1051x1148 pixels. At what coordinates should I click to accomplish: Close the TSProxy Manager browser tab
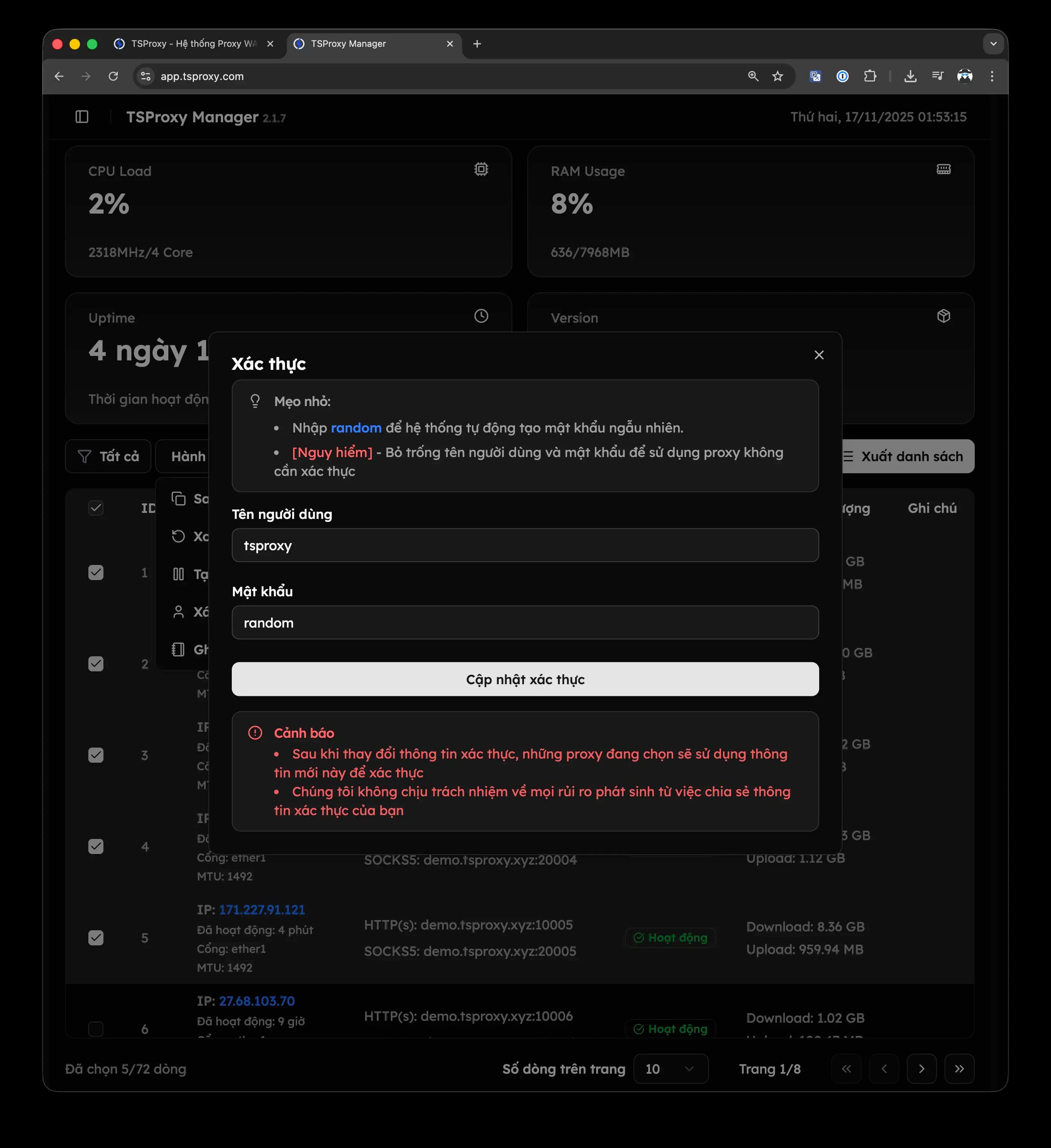tap(450, 44)
